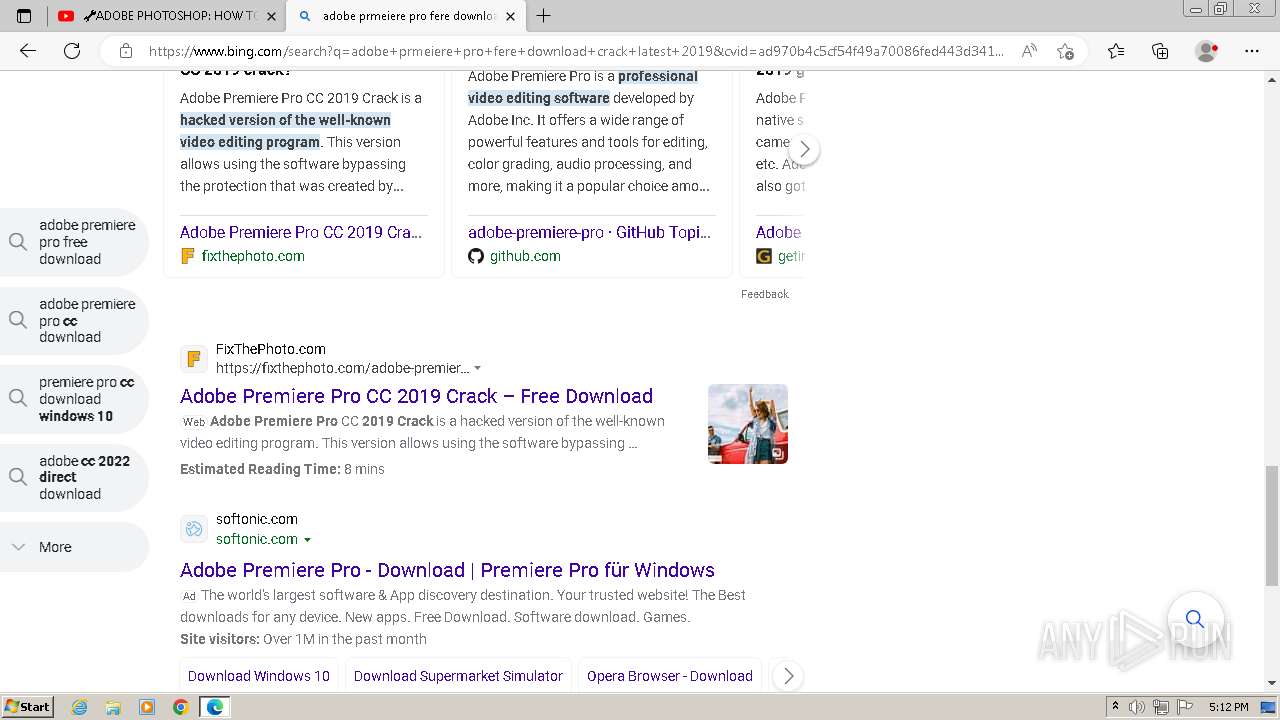Open Edge settings and more menu
This screenshot has width=1280, height=720.
click(1252, 51)
